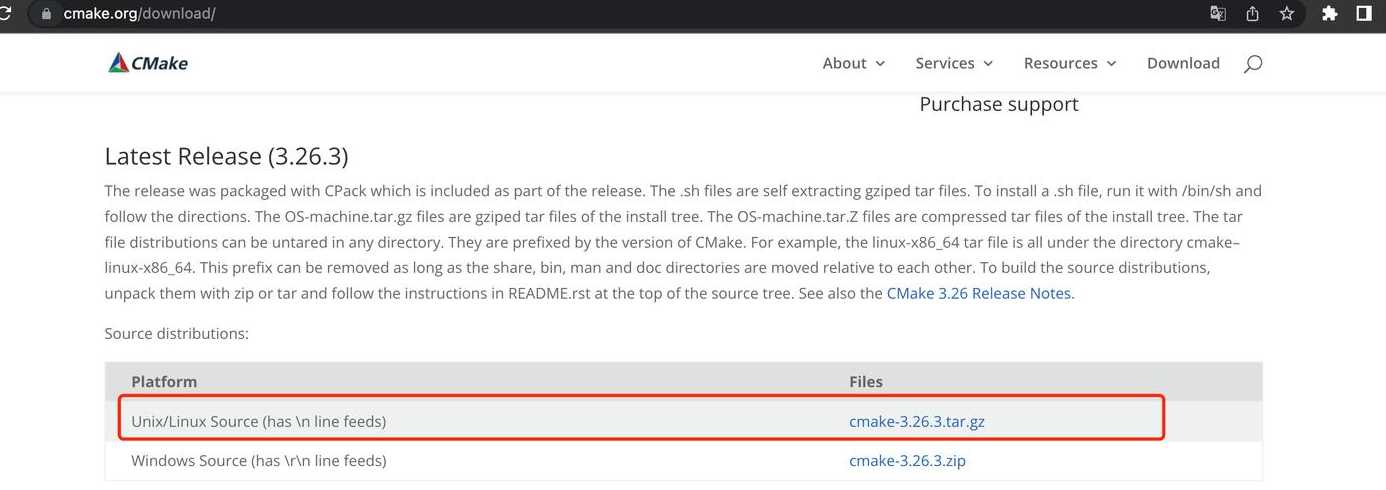Open CMake 3.26 Release Notes link
Screen dimensions: 1386x490
979,294
